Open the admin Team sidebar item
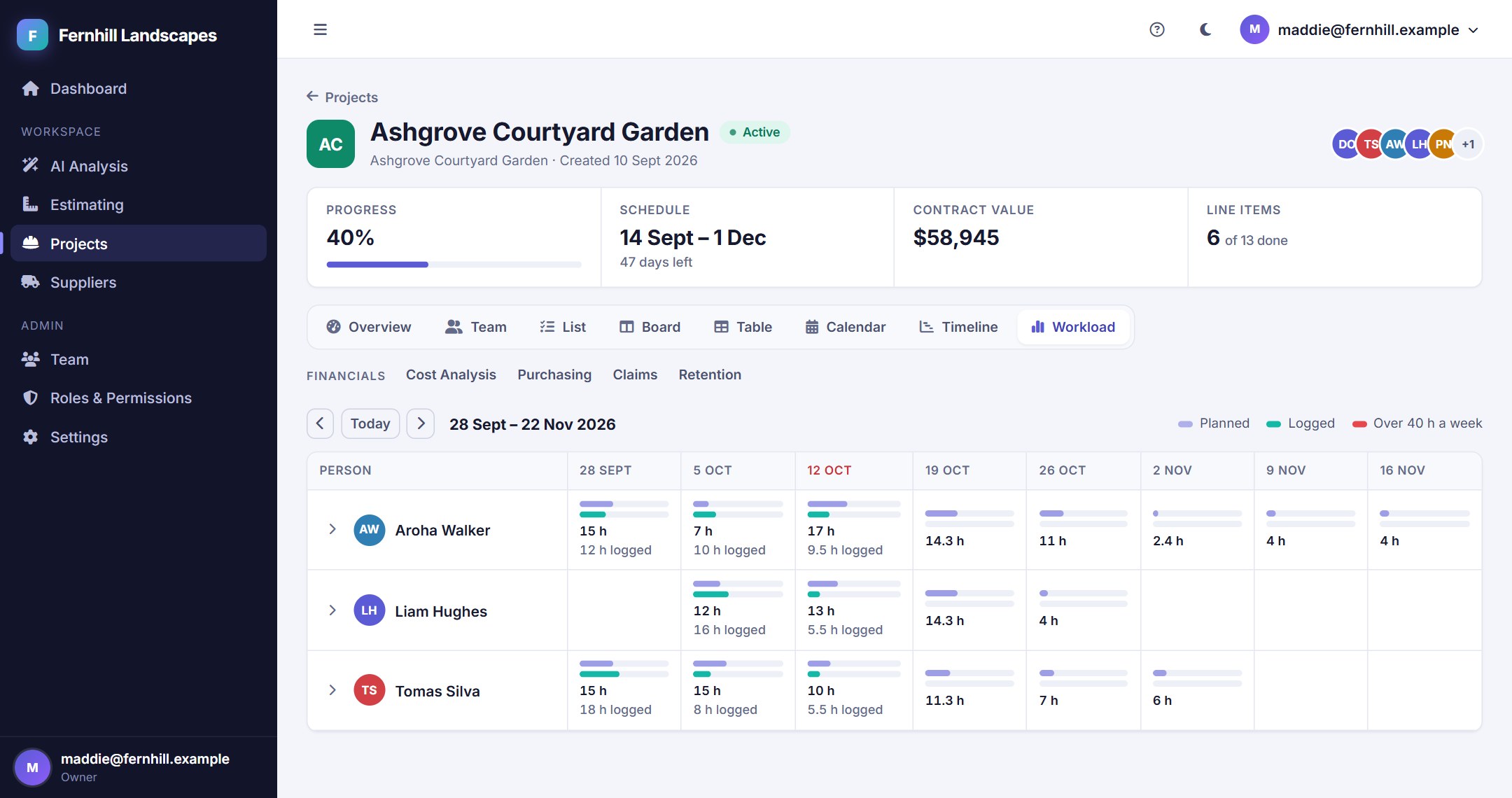This screenshot has height=798, width=1512. 138,359
